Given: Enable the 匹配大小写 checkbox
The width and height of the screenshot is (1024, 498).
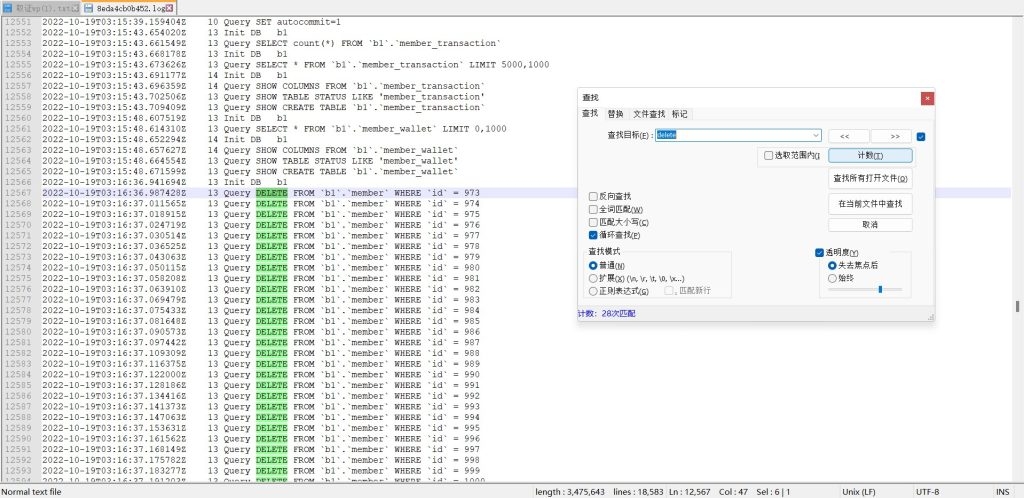Looking at the screenshot, I should (594, 222).
